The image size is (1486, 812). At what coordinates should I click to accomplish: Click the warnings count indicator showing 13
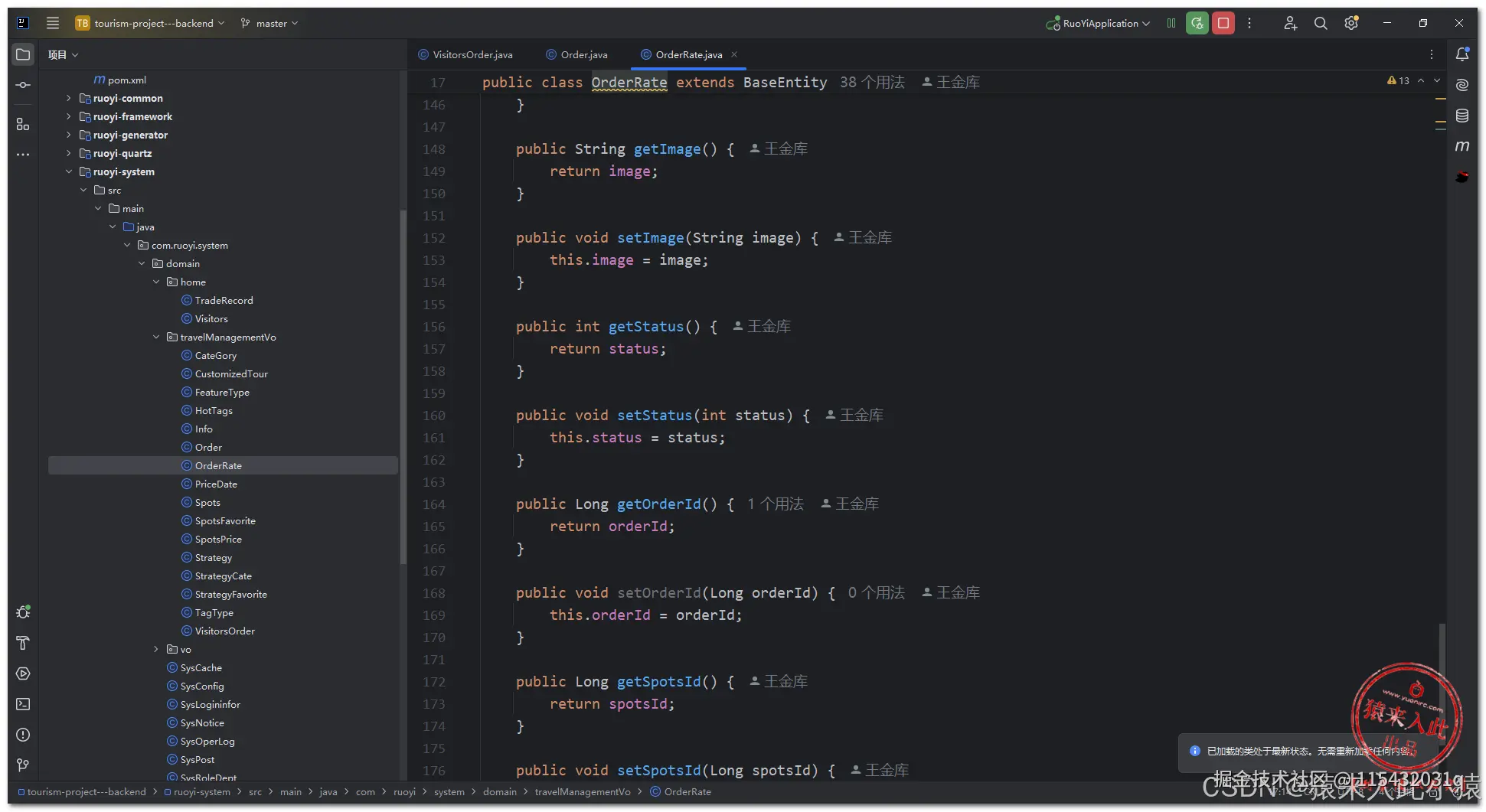pos(1398,80)
